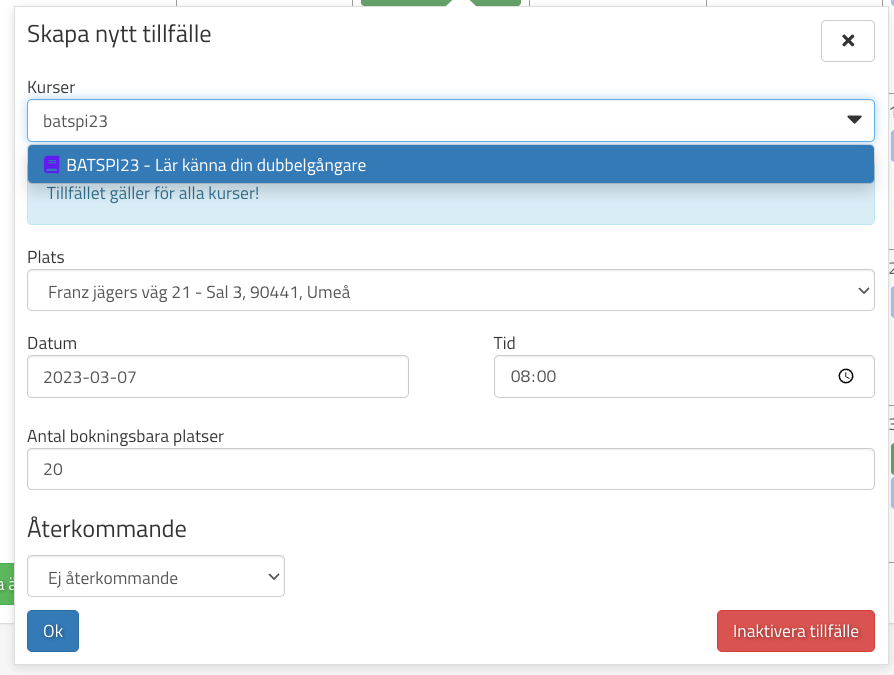The image size is (894, 675).
Task: Click the Återkommande section heading
Action: tap(107, 529)
